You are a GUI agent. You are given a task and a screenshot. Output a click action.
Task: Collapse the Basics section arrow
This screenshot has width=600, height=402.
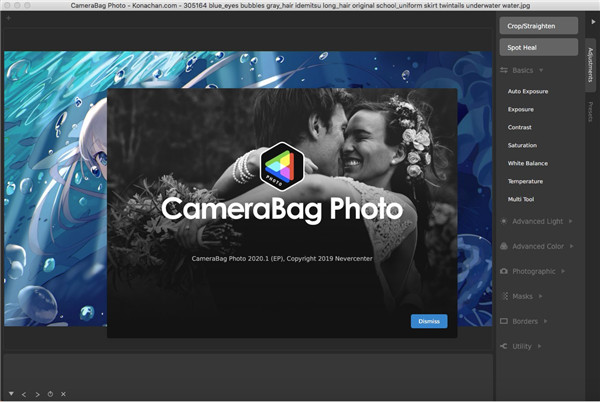[x=542, y=71]
